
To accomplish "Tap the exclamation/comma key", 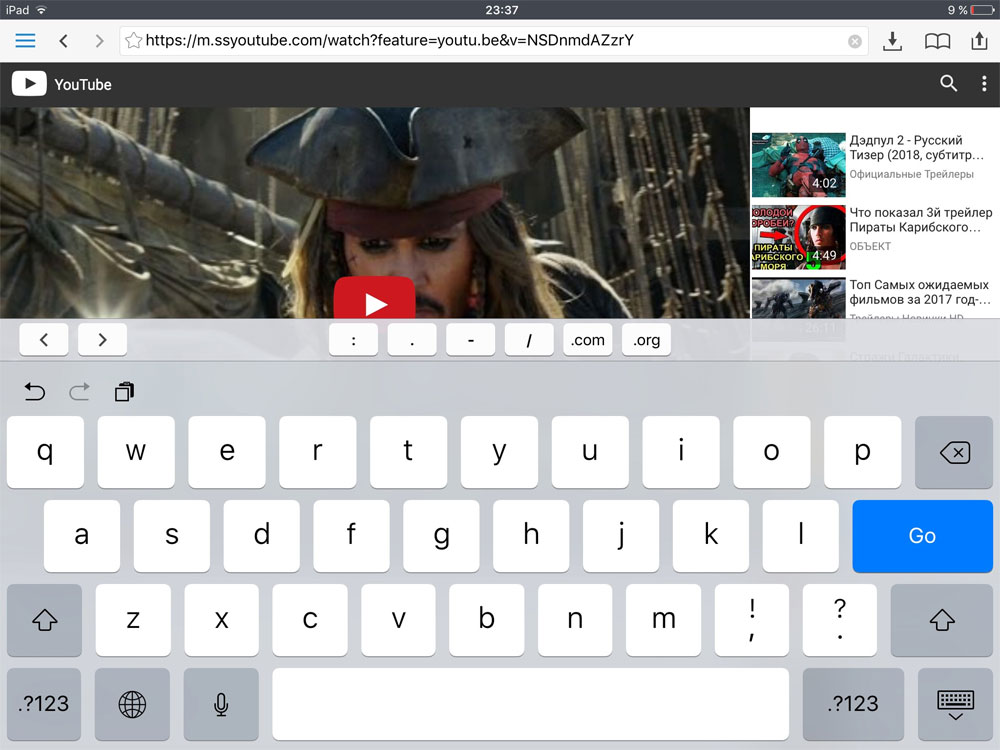I will 752,620.
